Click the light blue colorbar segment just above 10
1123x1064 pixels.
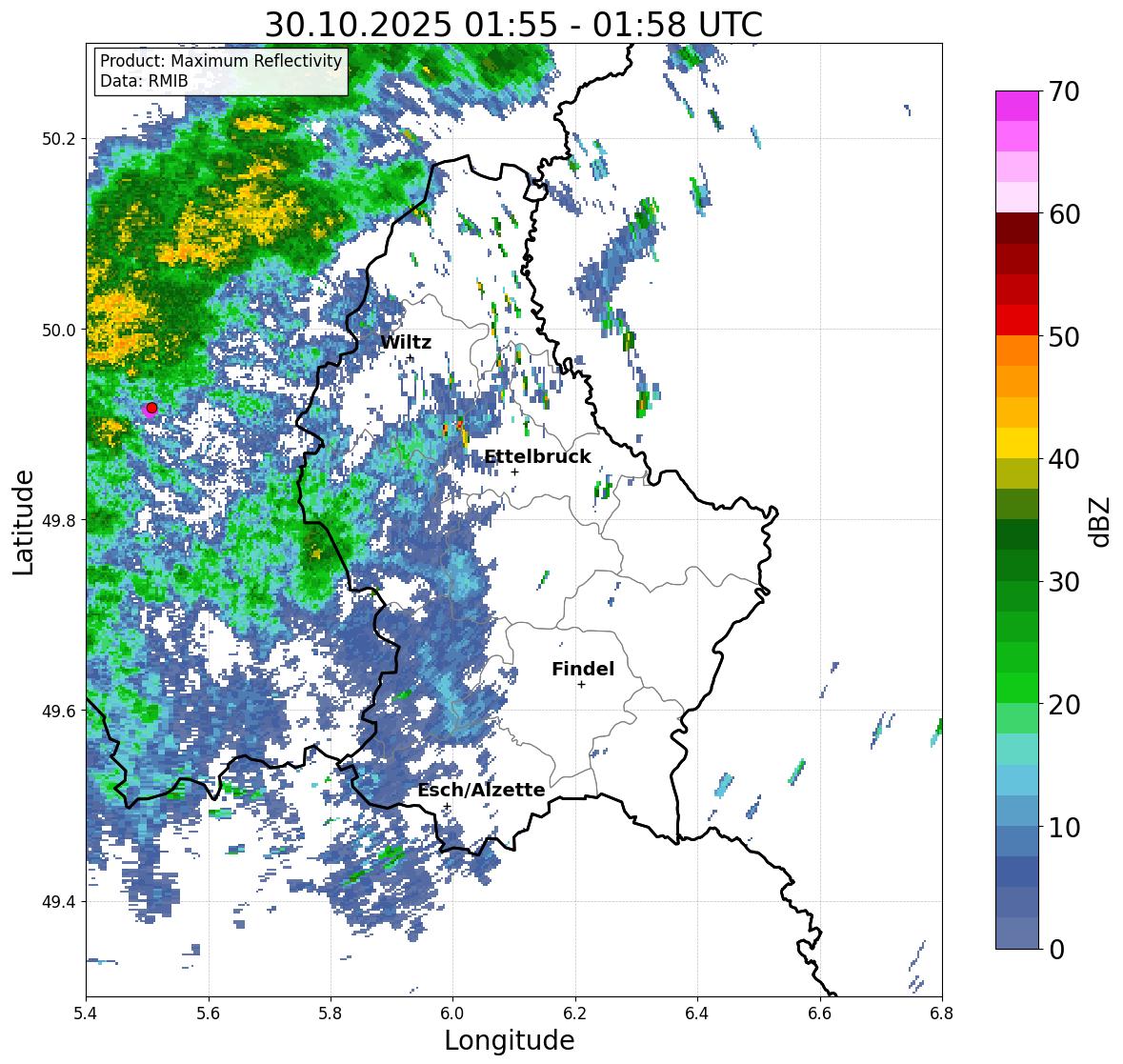pos(1017,811)
